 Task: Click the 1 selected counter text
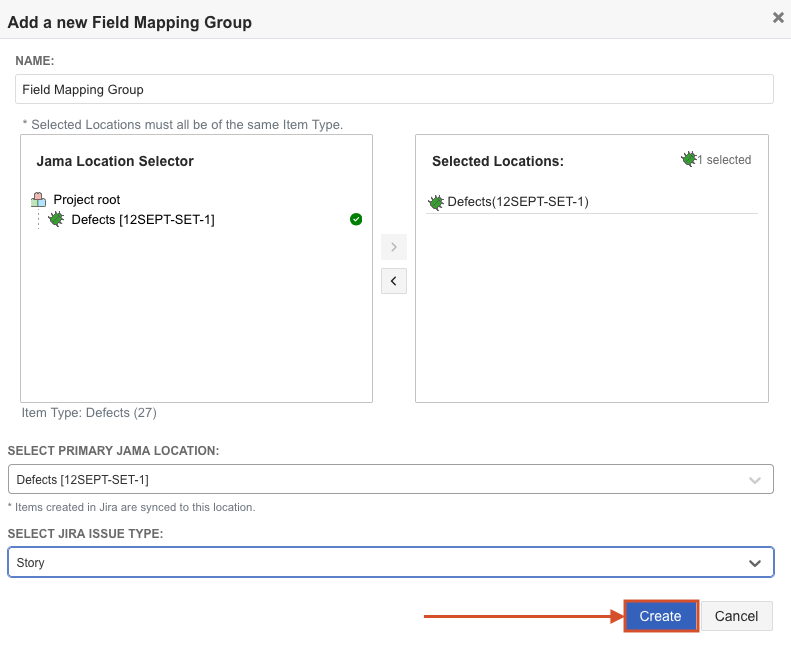[724, 160]
